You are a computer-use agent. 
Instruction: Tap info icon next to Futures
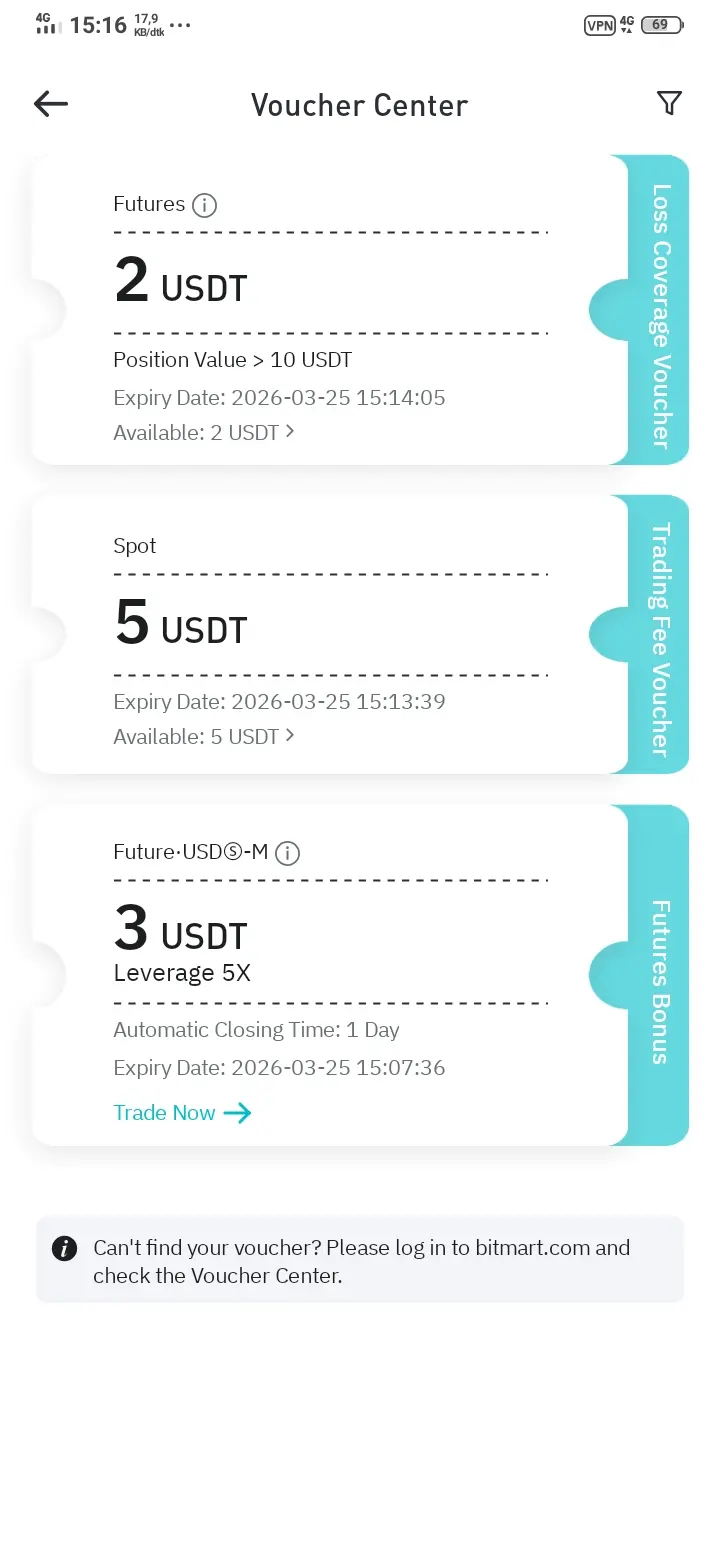coord(204,206)
